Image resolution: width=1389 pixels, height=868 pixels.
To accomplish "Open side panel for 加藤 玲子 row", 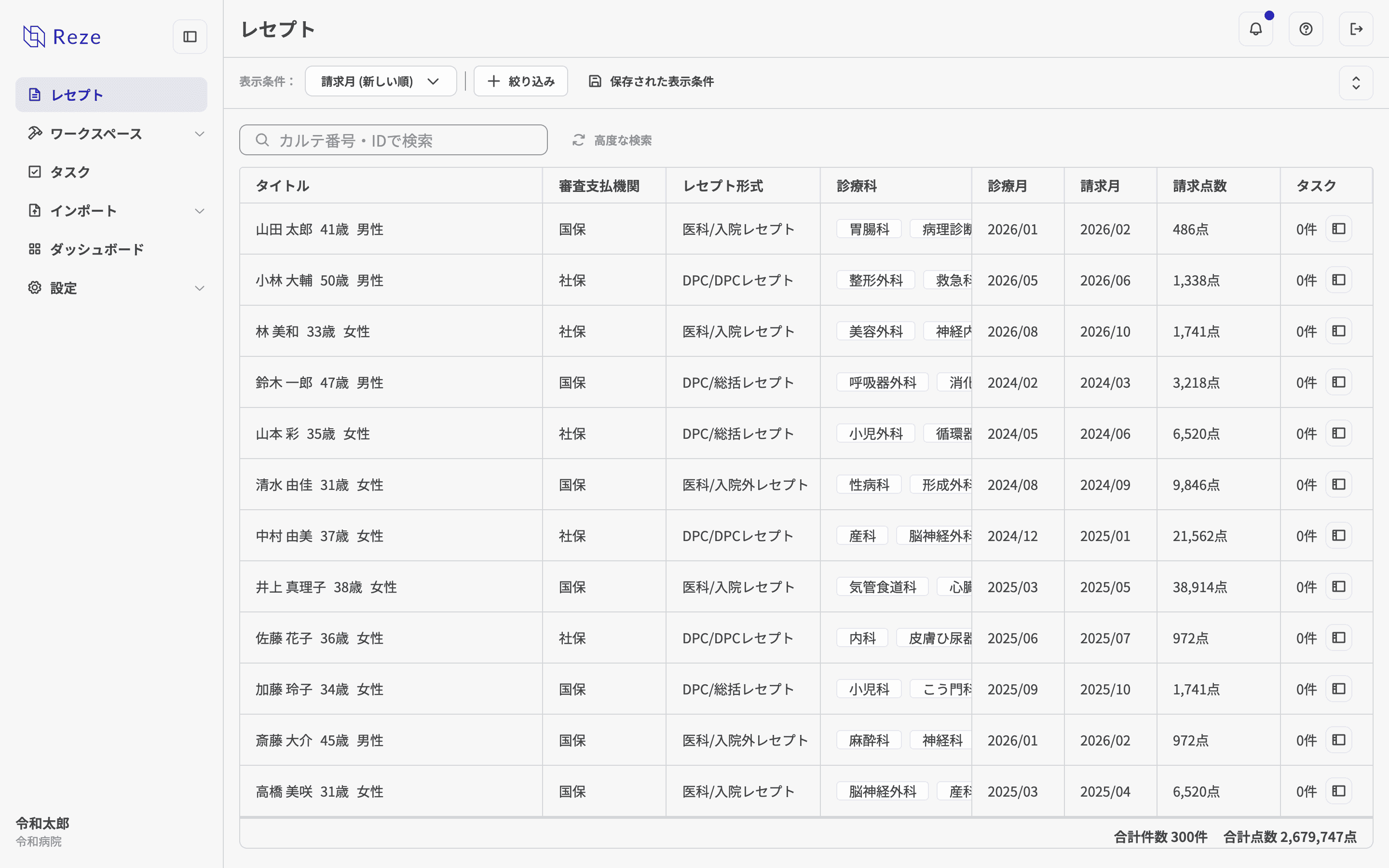I will point(1338,689).
